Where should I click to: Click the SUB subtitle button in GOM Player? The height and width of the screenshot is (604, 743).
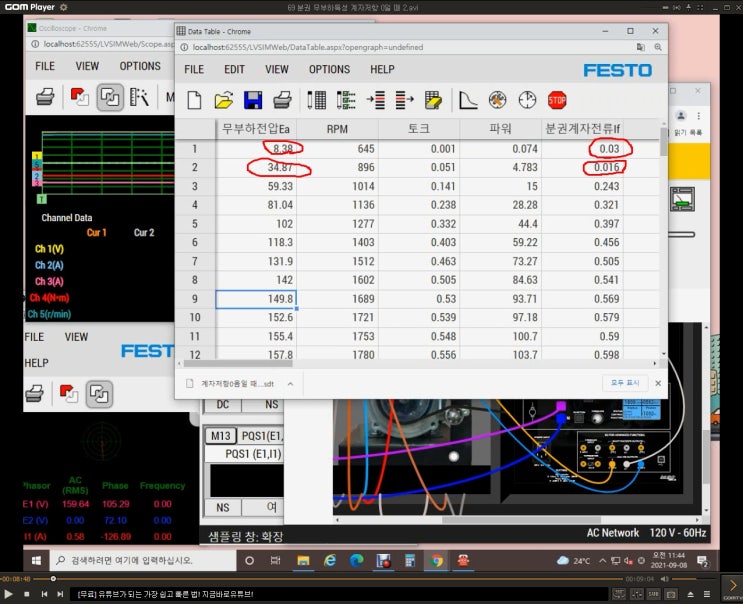[653, 594]
